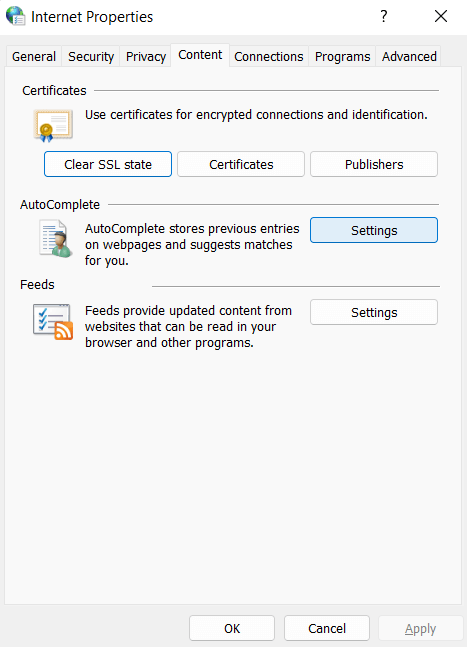This screenshot has width=467, height=647.
Task: Confirm with the OK button
Action: [x=232, y=628]
